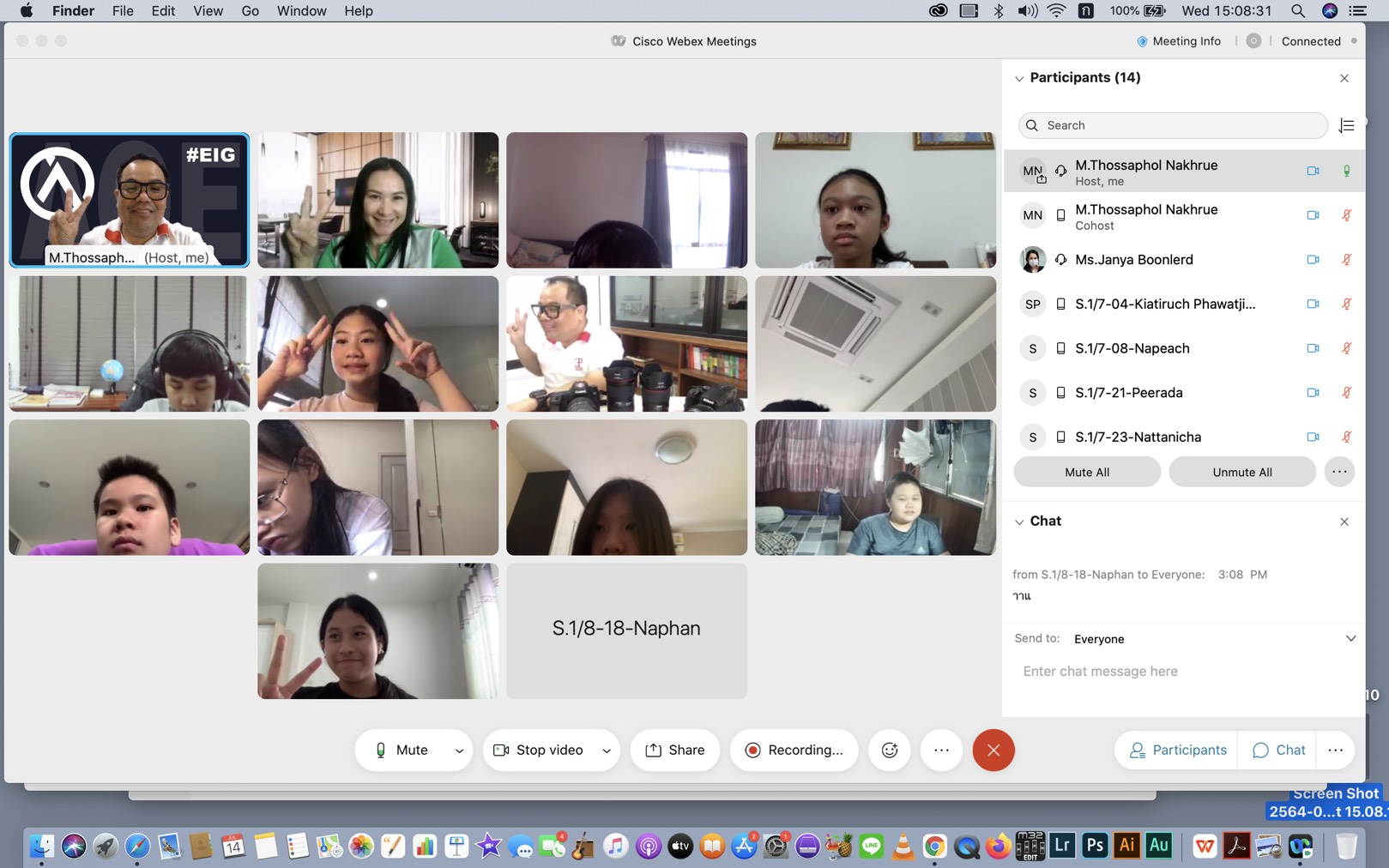Open Webex app icon in the Dock
This screenshot has height=868, width=1389.
coord(1301,847)
